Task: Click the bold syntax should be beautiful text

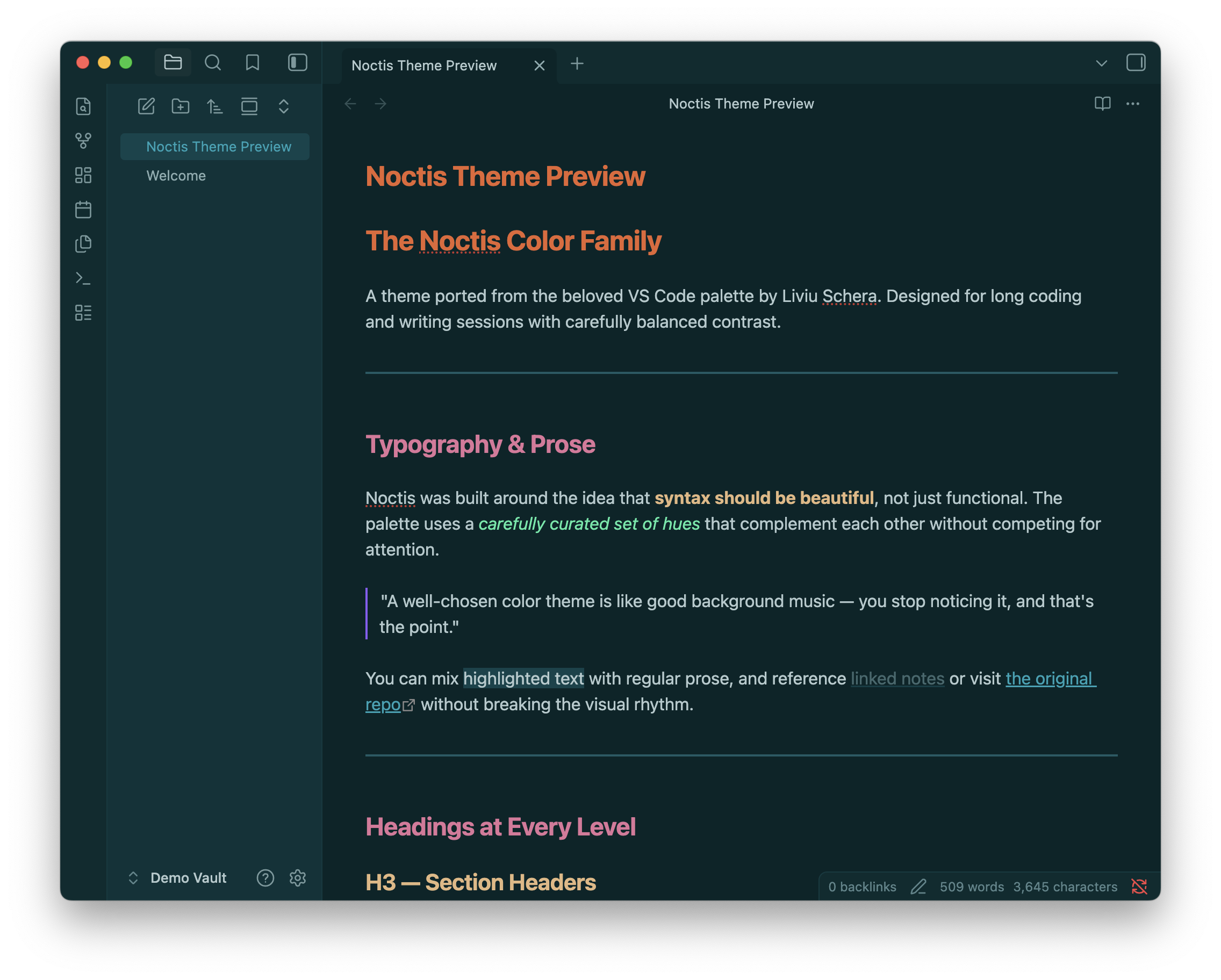Action: [764, 498]
